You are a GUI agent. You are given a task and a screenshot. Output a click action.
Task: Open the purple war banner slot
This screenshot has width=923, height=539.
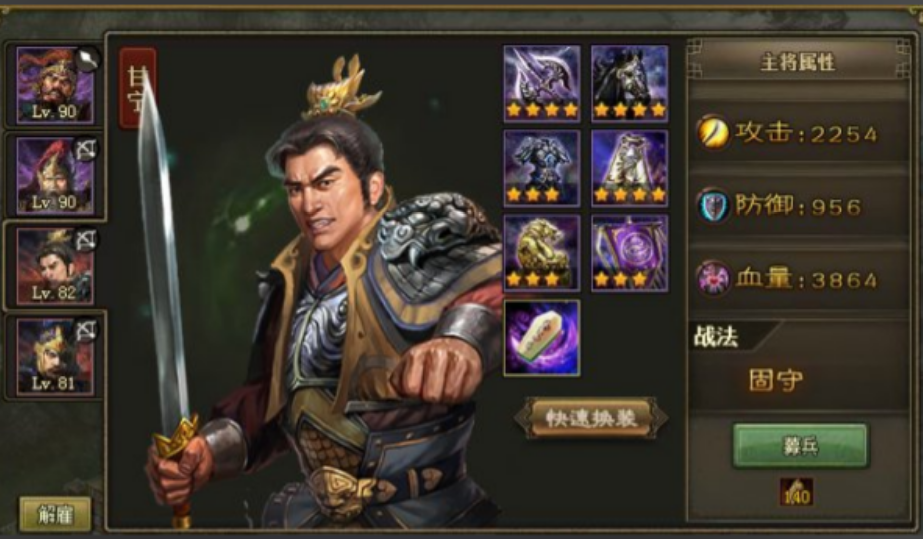point(630,253)
